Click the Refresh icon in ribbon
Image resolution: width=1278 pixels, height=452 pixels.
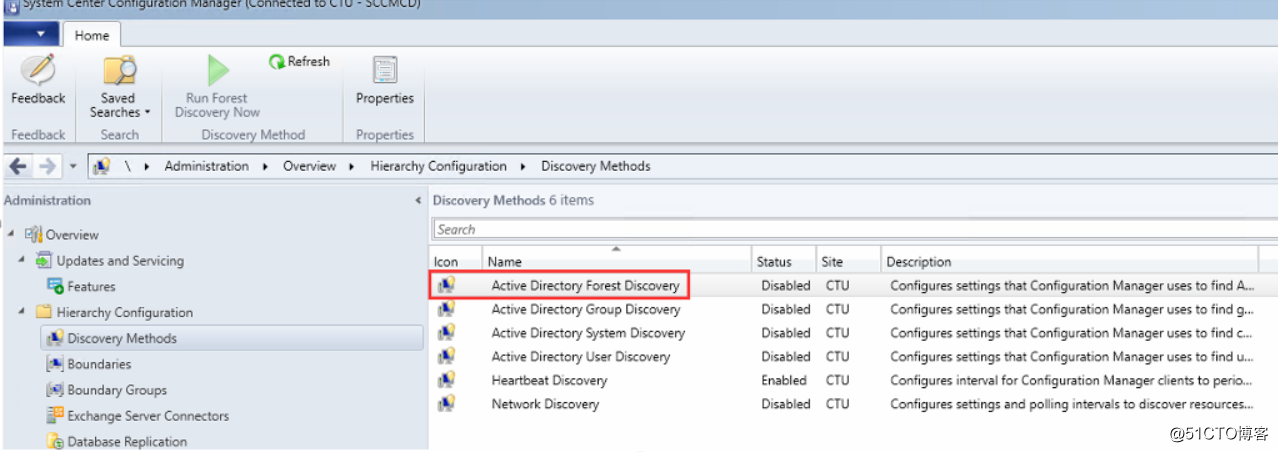[277, 62]
